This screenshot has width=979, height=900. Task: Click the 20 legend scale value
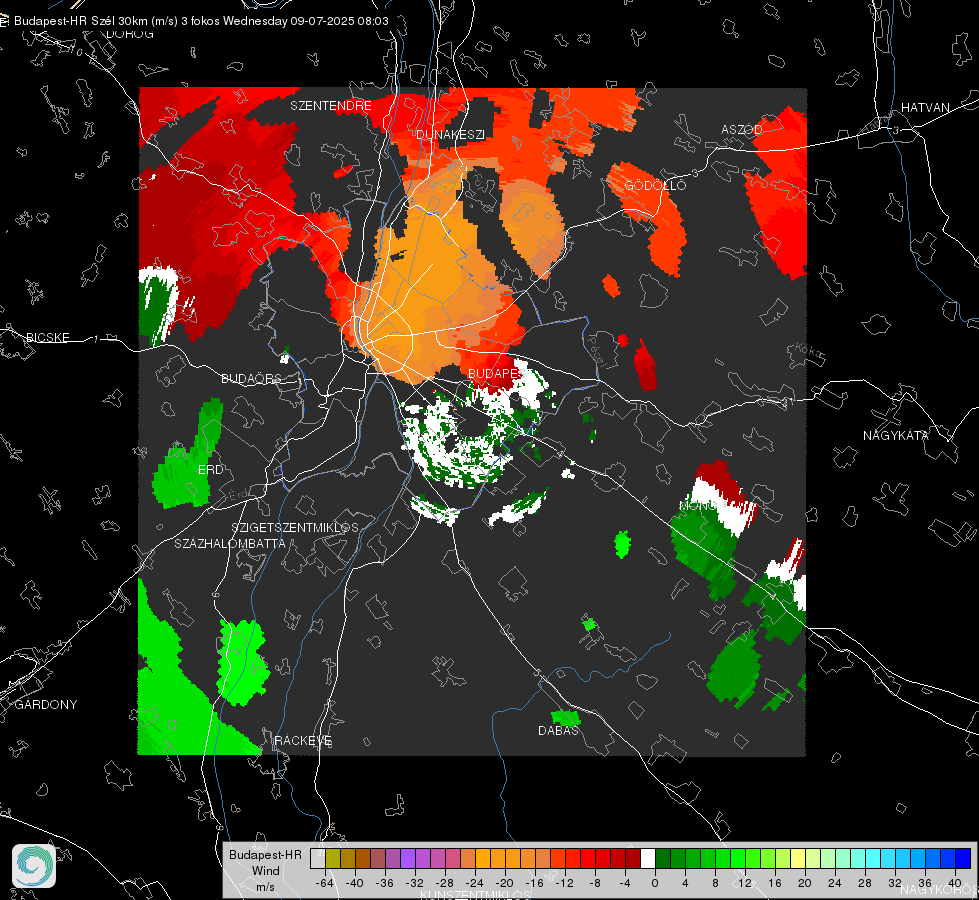[x=805, y=883]
